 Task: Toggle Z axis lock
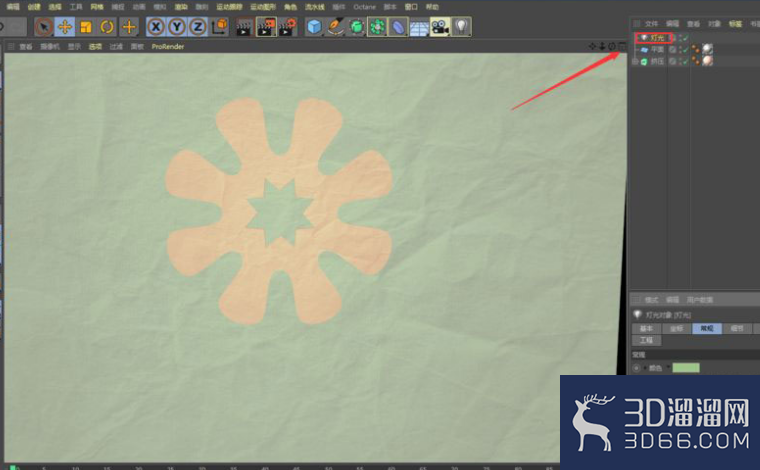click(x=198, y=27)
